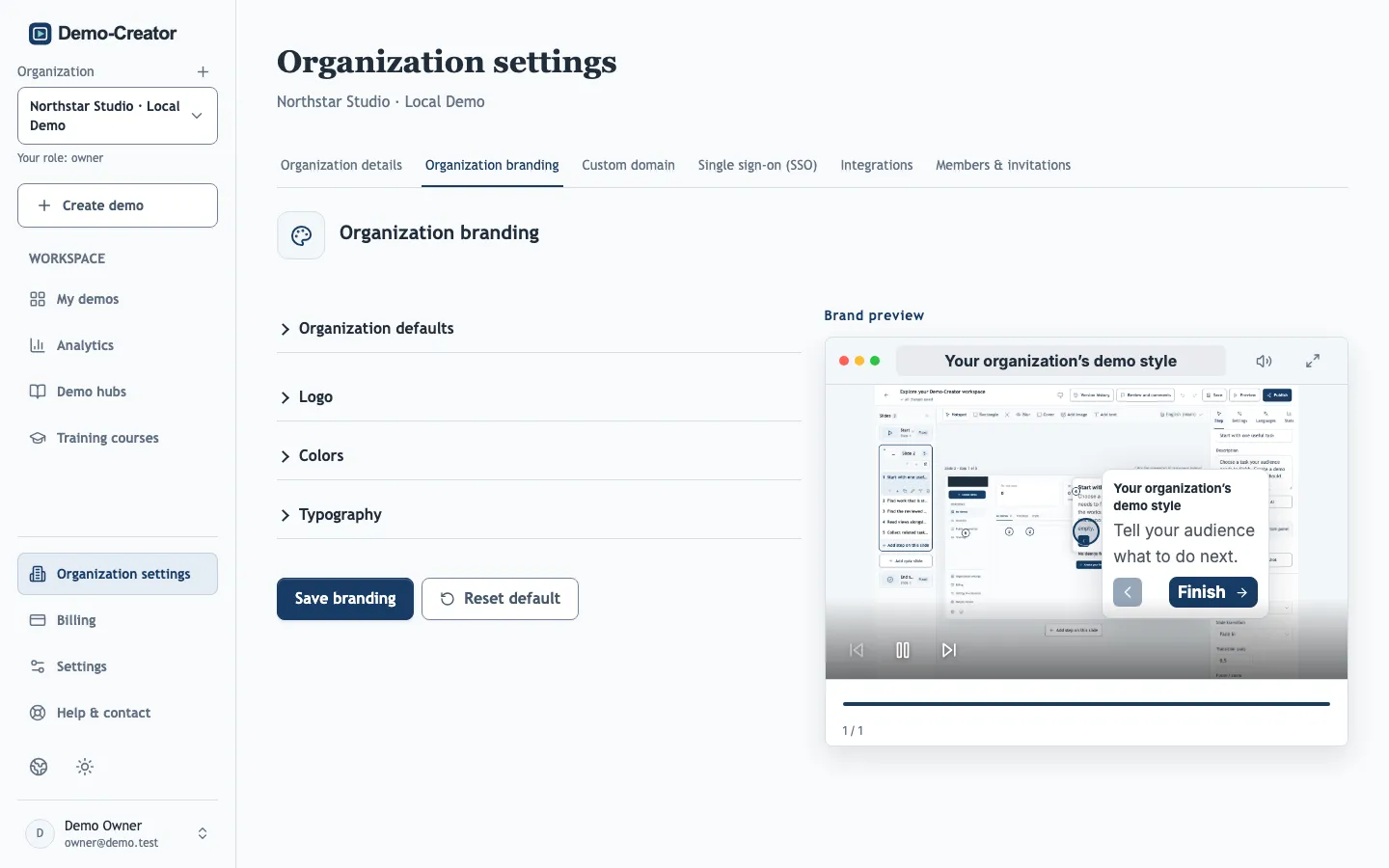
Task: Click the building icon for Organization settings
Action: (x=38, y=574)
